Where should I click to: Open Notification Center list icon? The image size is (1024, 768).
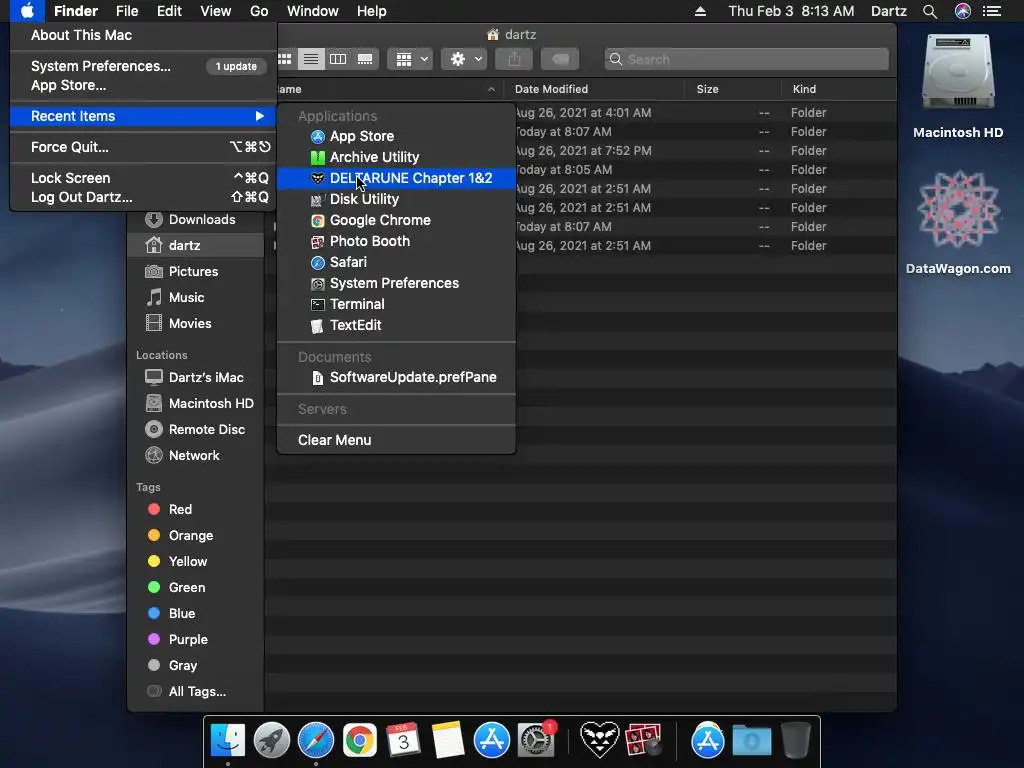coord(992,11)
